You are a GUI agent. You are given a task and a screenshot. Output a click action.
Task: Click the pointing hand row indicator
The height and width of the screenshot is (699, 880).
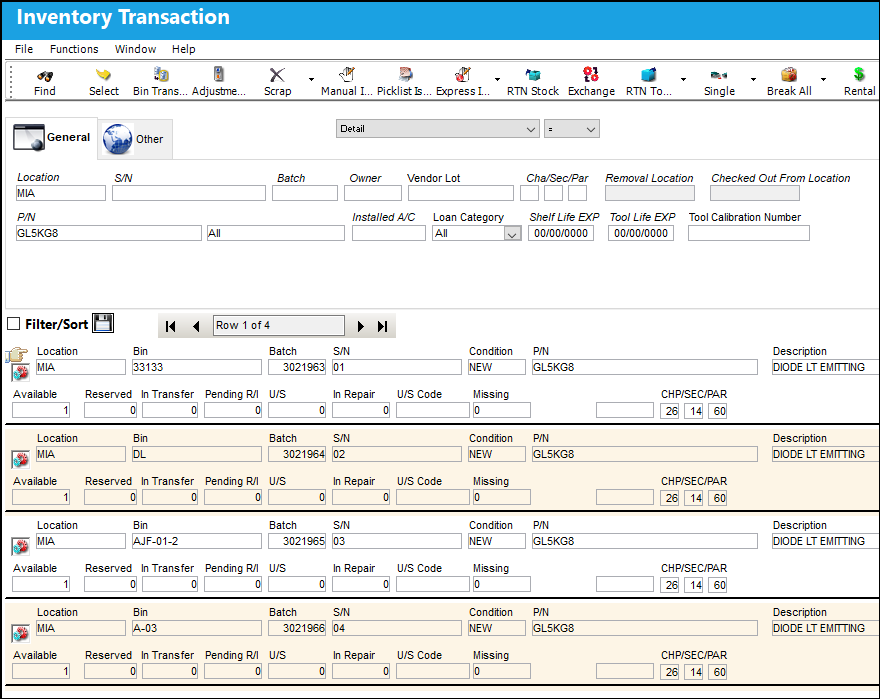point(16,354)
